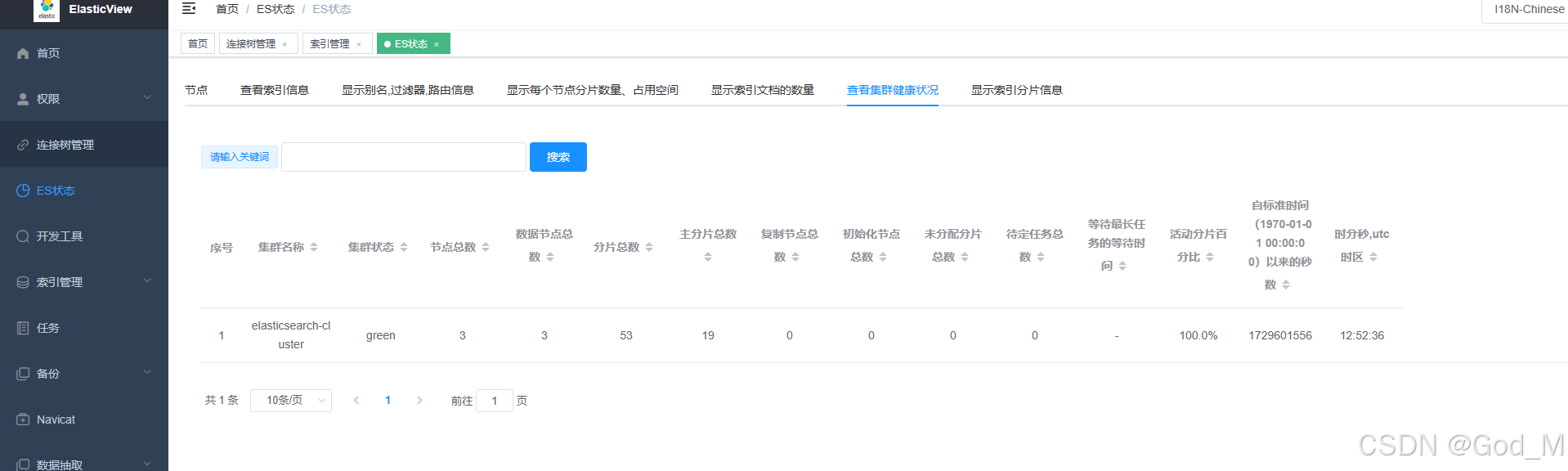Screen dimensions: 1568x471
Task: Open 开发工具 search icon in sidebar
Action: 23,236
